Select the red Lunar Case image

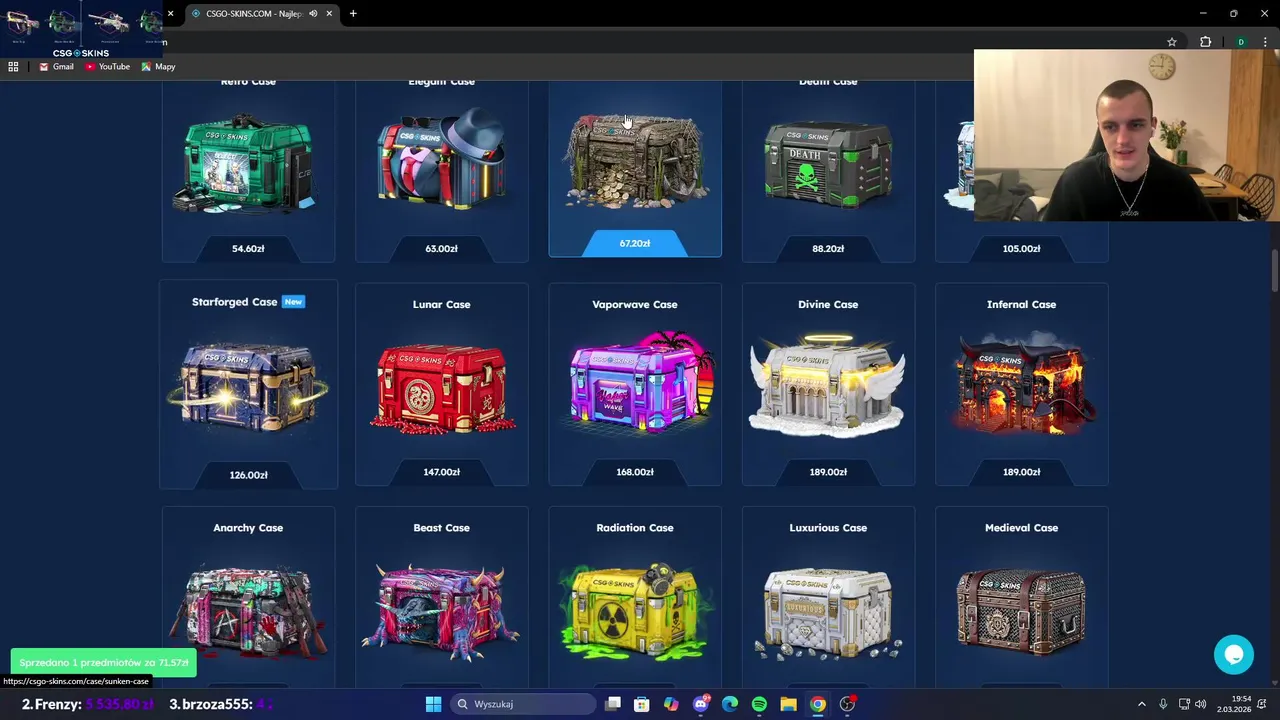[x=441, y=388]
